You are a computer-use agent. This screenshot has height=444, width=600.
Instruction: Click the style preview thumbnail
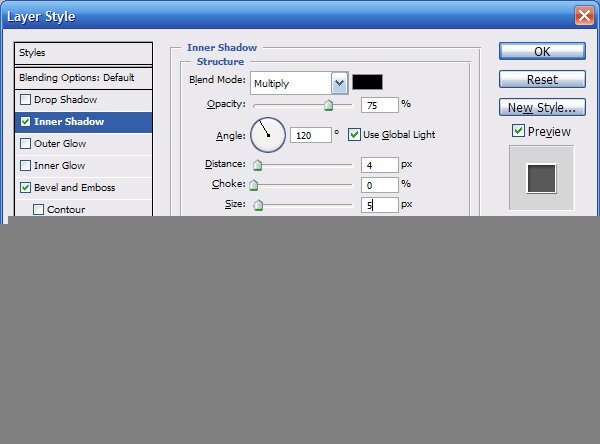click(x=541, y=178)
